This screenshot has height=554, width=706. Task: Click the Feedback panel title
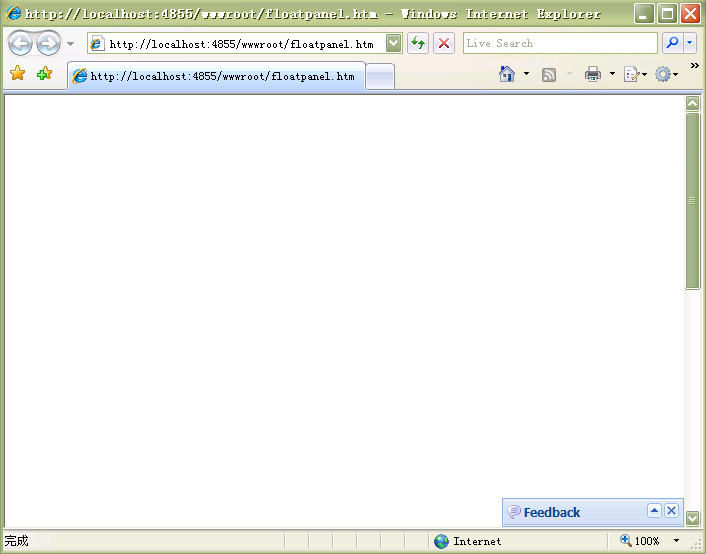(552, 513)
